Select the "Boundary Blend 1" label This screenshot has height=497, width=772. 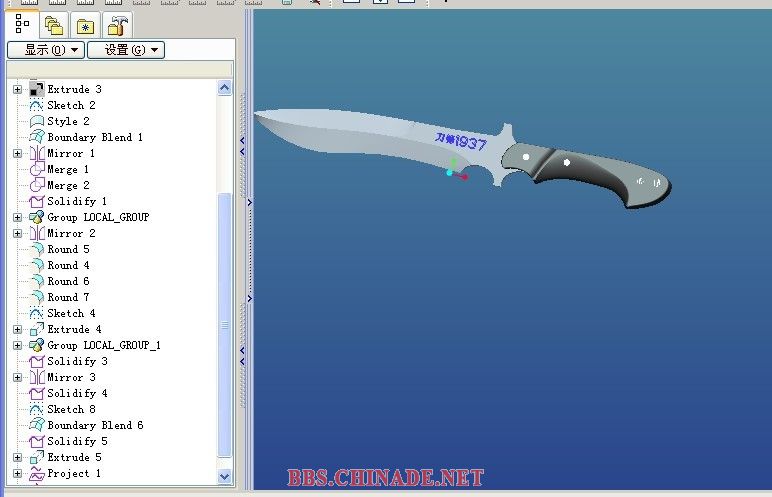(95, 137)
